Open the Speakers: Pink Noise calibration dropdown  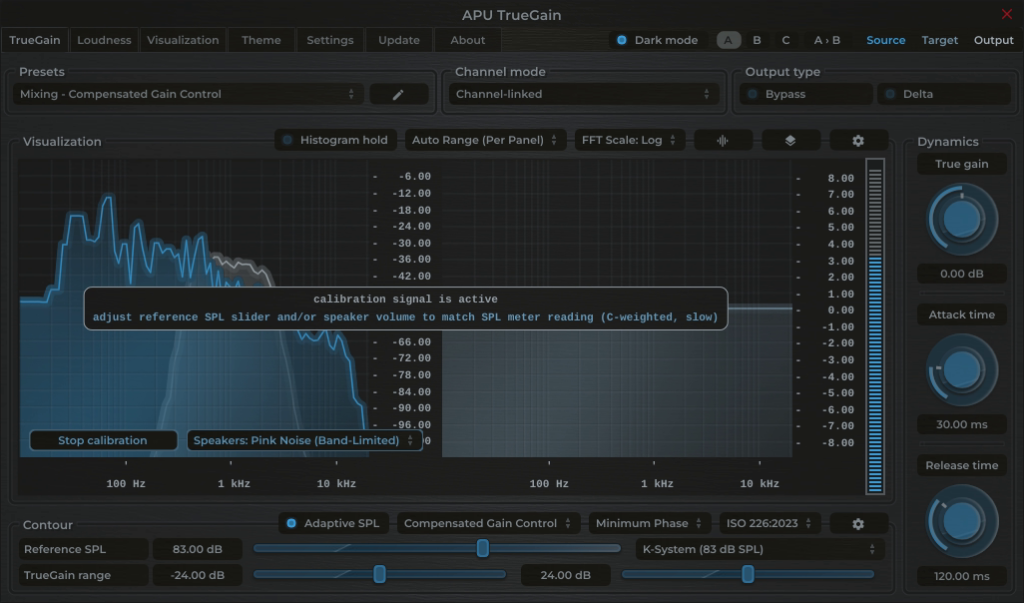pos(303,440)
